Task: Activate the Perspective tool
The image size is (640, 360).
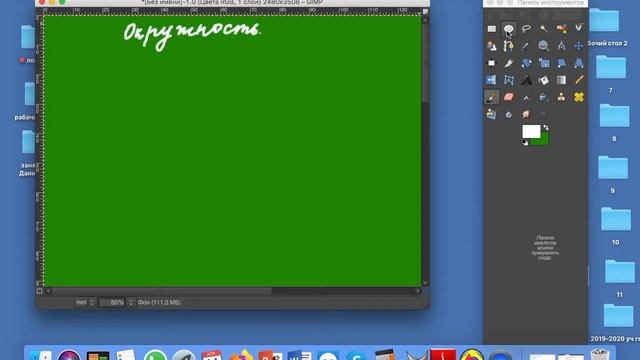Action: 578,63
